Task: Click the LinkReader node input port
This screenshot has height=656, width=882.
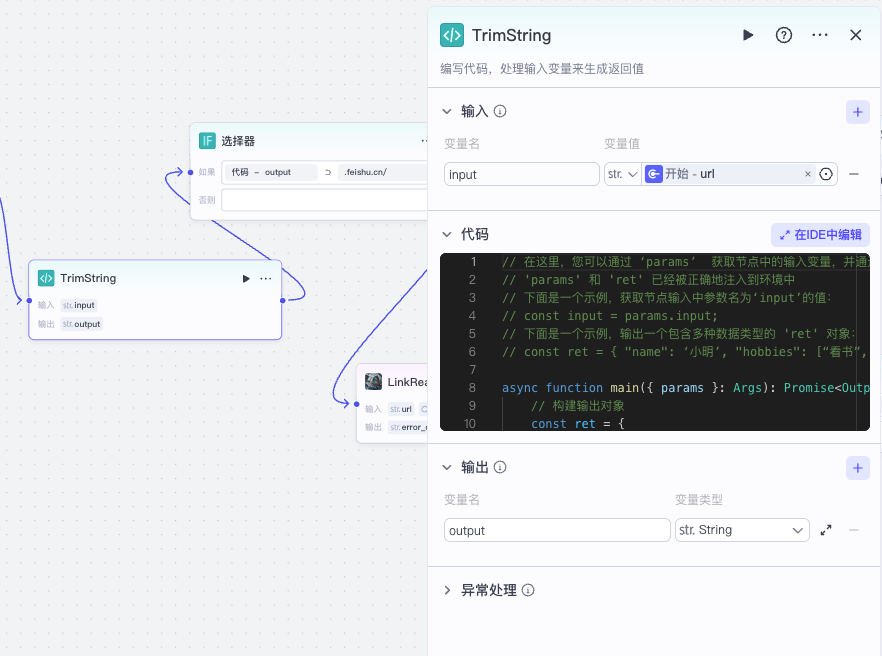Action: click(x=357, y=404)
